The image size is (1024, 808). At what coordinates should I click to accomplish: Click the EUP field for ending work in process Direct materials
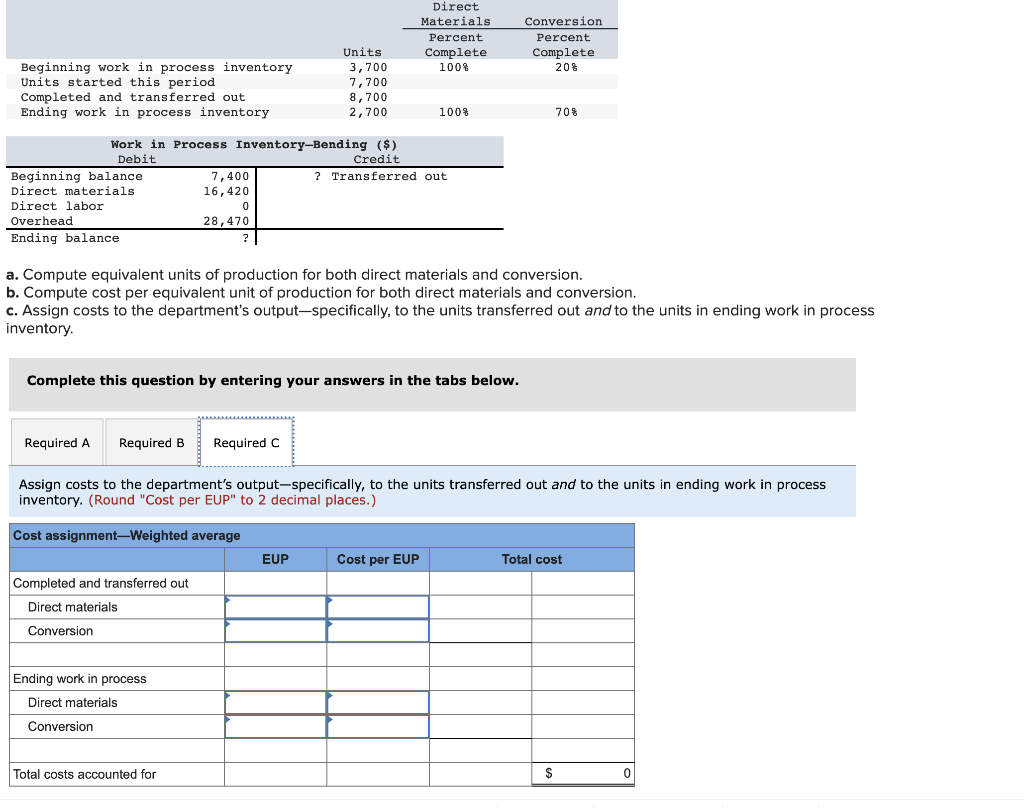pos(275,702)
